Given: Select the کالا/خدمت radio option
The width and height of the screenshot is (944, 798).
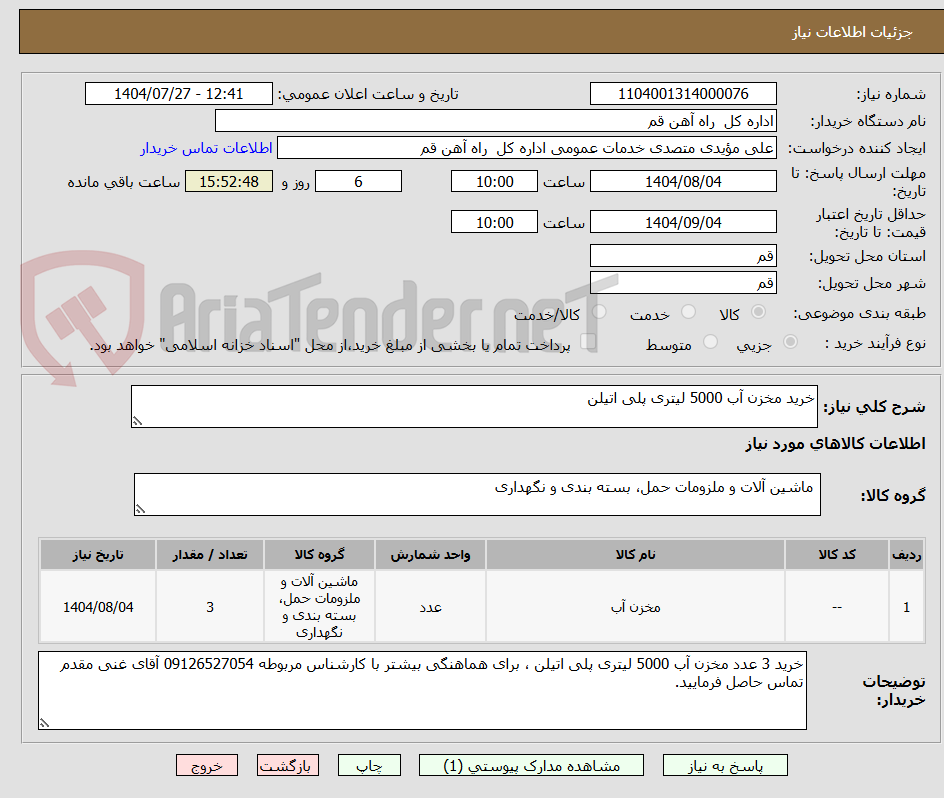Looking at the screenshot, I should pyautogui.click(x=599, y=312).
